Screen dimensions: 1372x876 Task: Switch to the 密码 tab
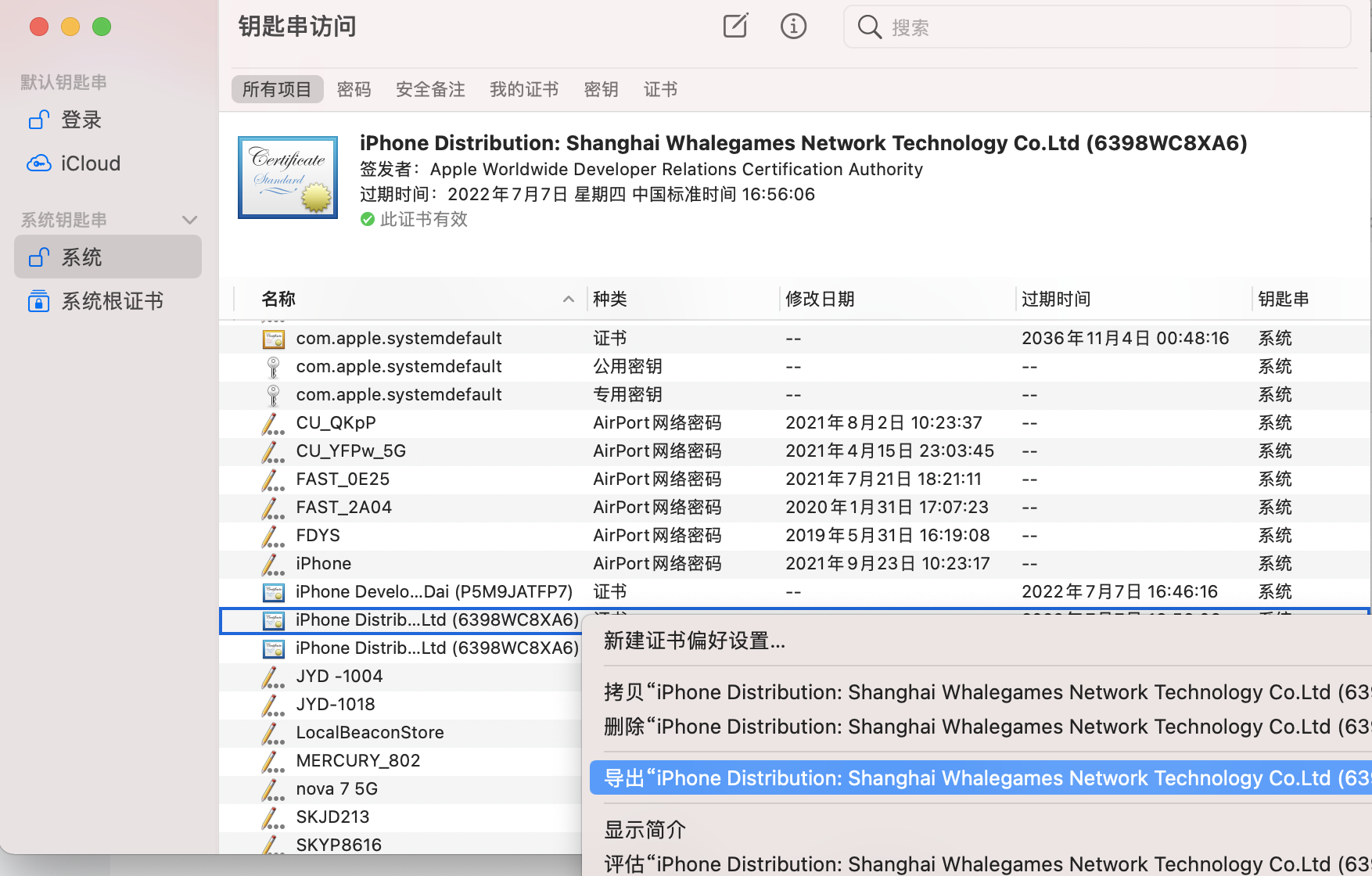pos(354,89)
